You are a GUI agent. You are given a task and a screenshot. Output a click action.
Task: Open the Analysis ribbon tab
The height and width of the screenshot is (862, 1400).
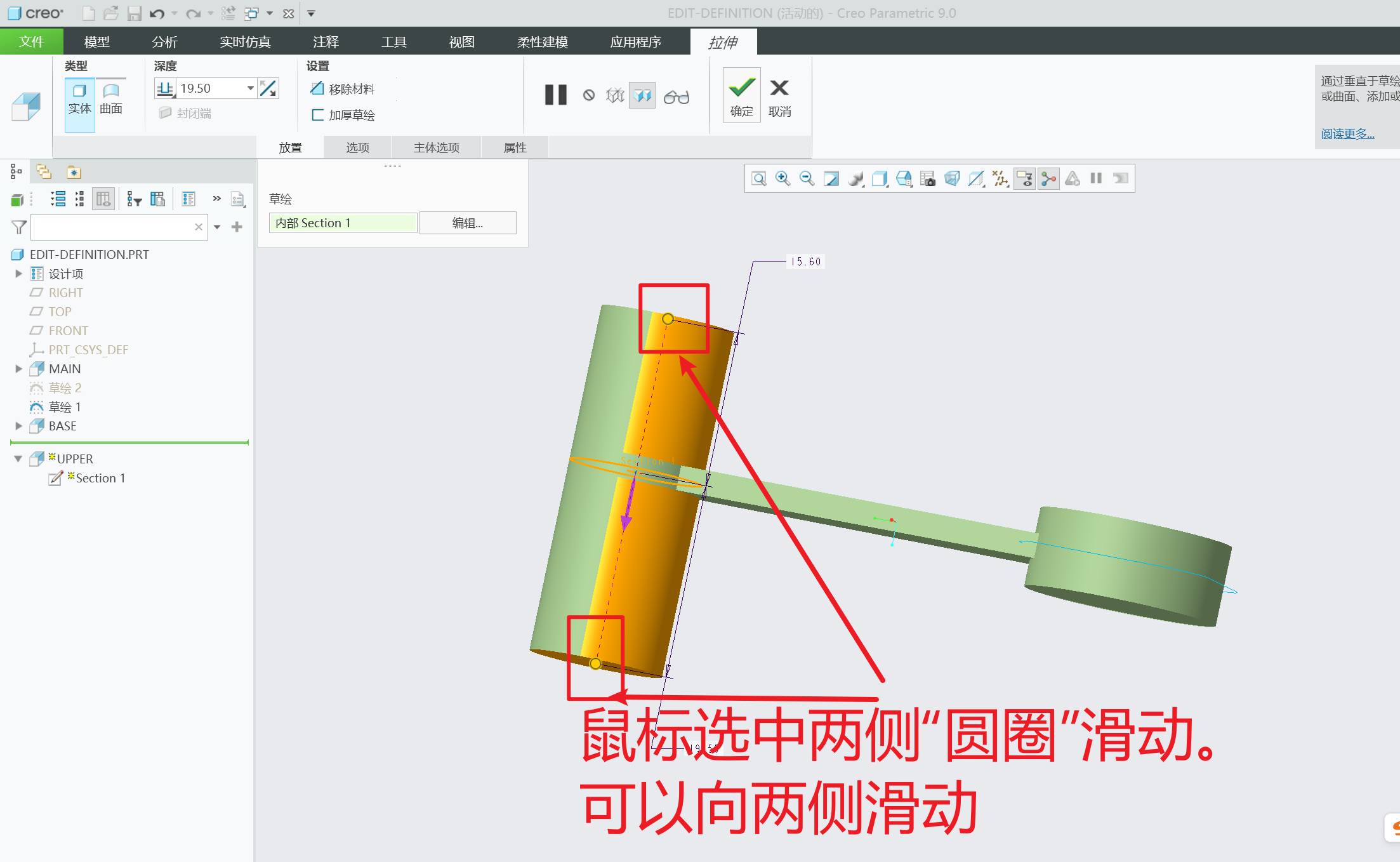[164, 42]
